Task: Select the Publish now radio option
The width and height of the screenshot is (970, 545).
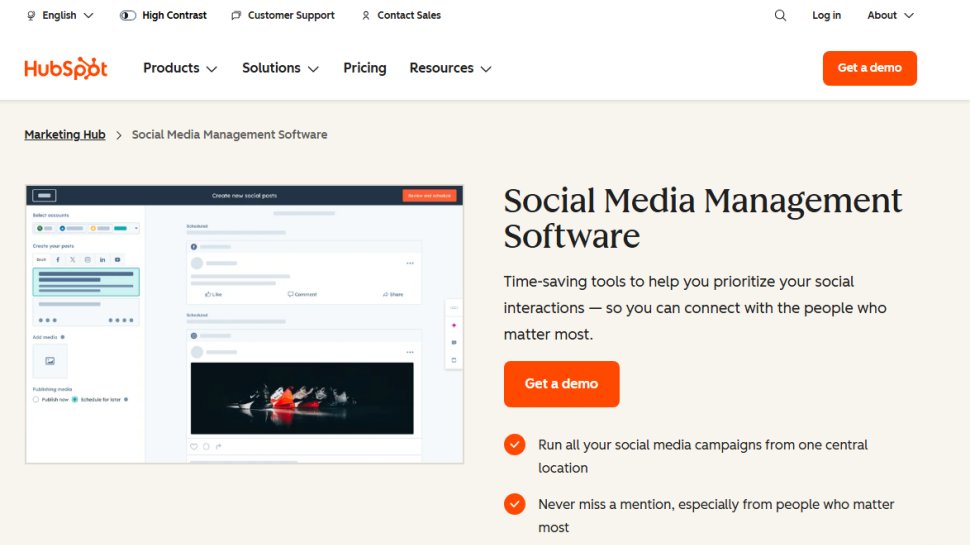Action: pos(36,399)
